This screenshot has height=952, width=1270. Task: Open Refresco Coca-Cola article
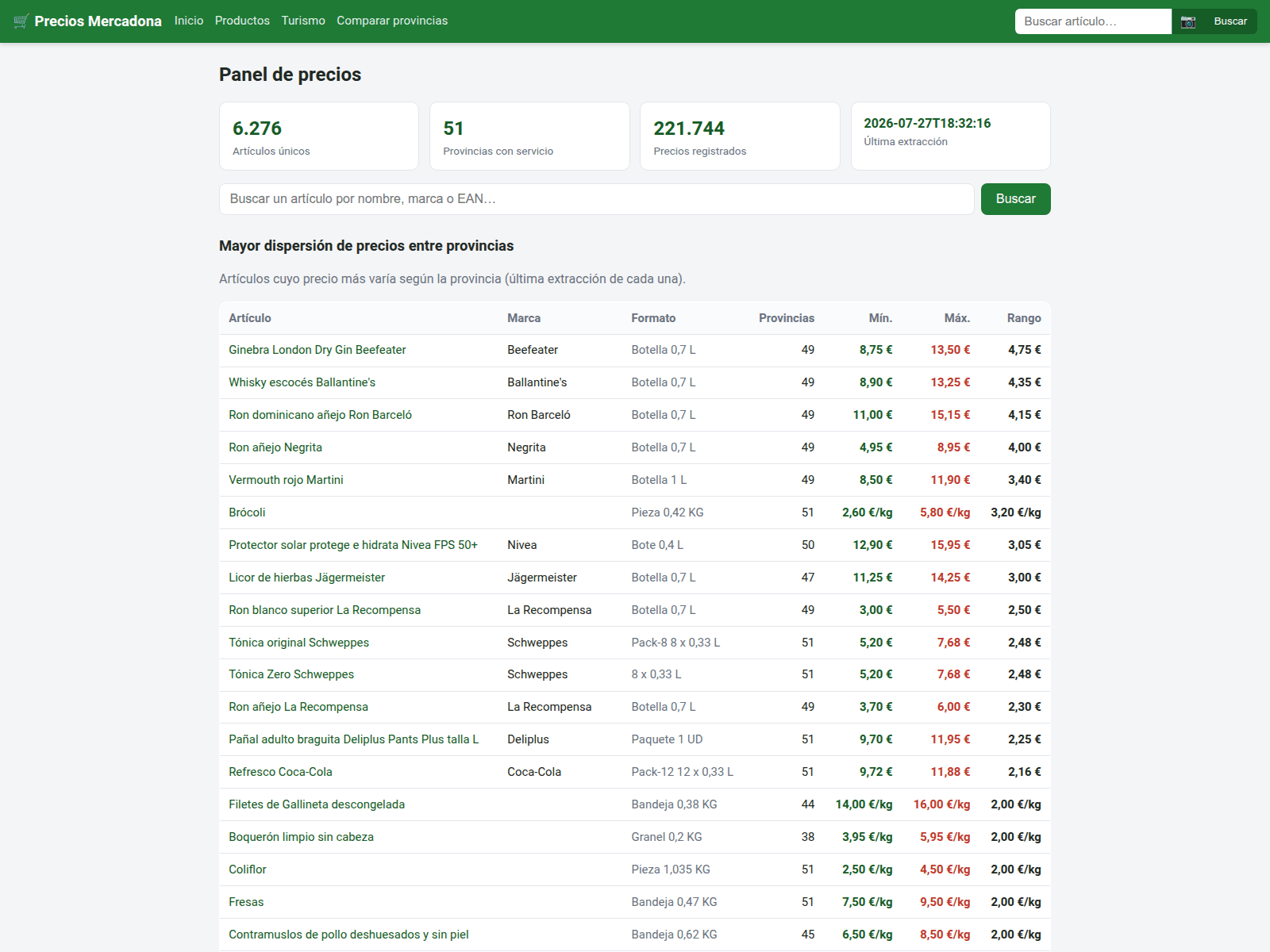click(280, 772)
